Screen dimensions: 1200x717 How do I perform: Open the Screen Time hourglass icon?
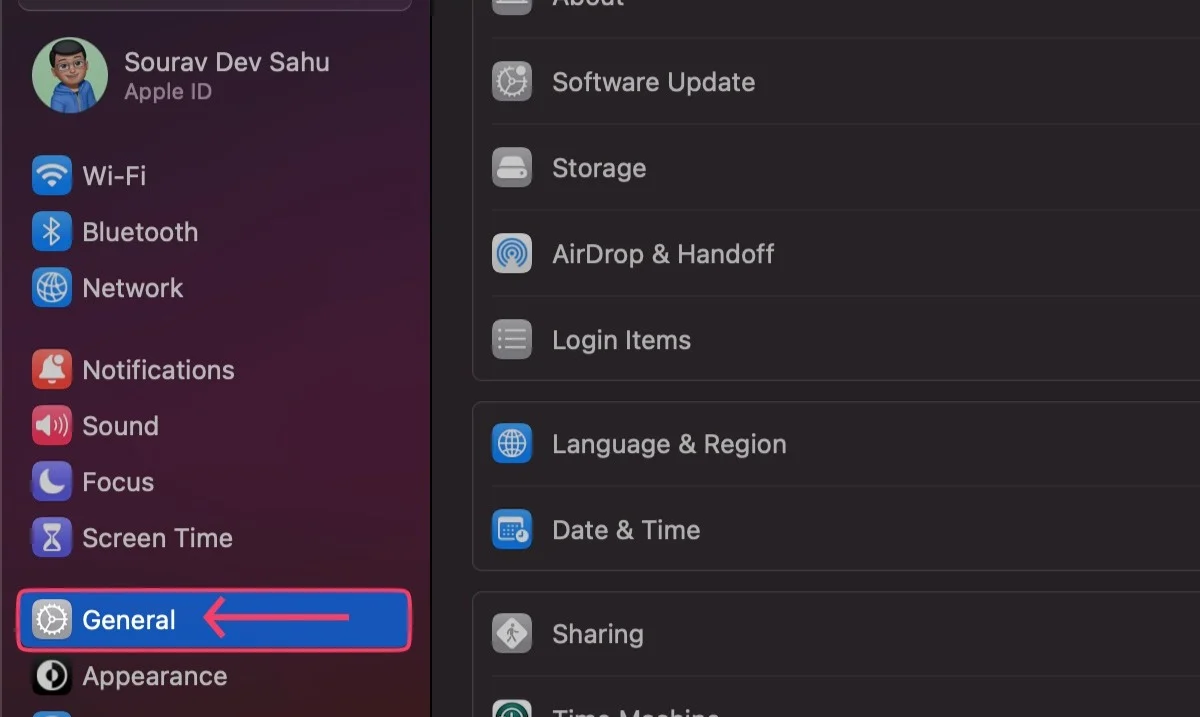coord(52,538)
